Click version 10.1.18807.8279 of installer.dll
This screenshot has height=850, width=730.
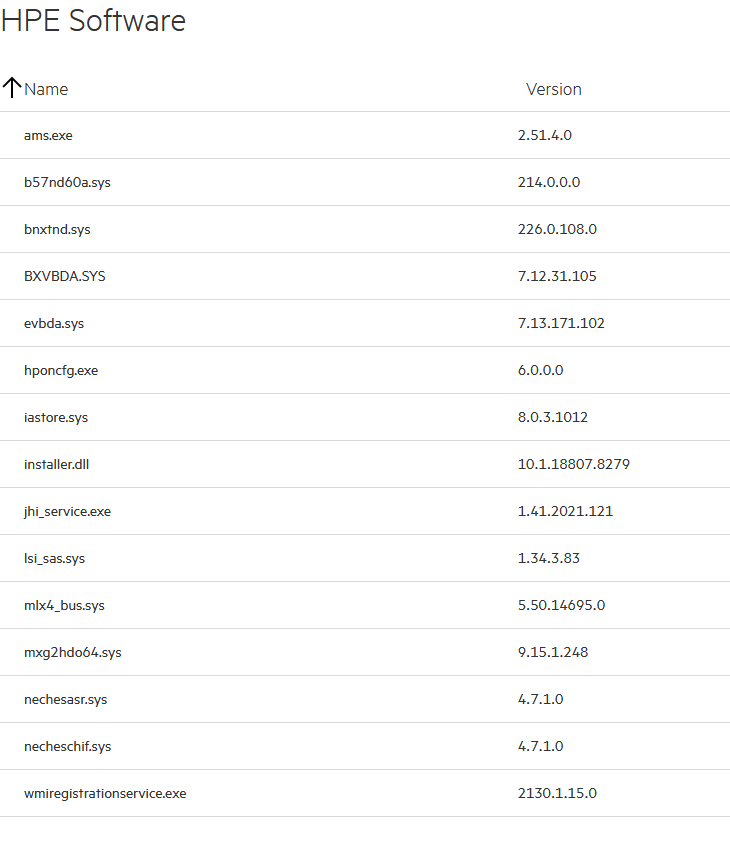click(573, 464)
